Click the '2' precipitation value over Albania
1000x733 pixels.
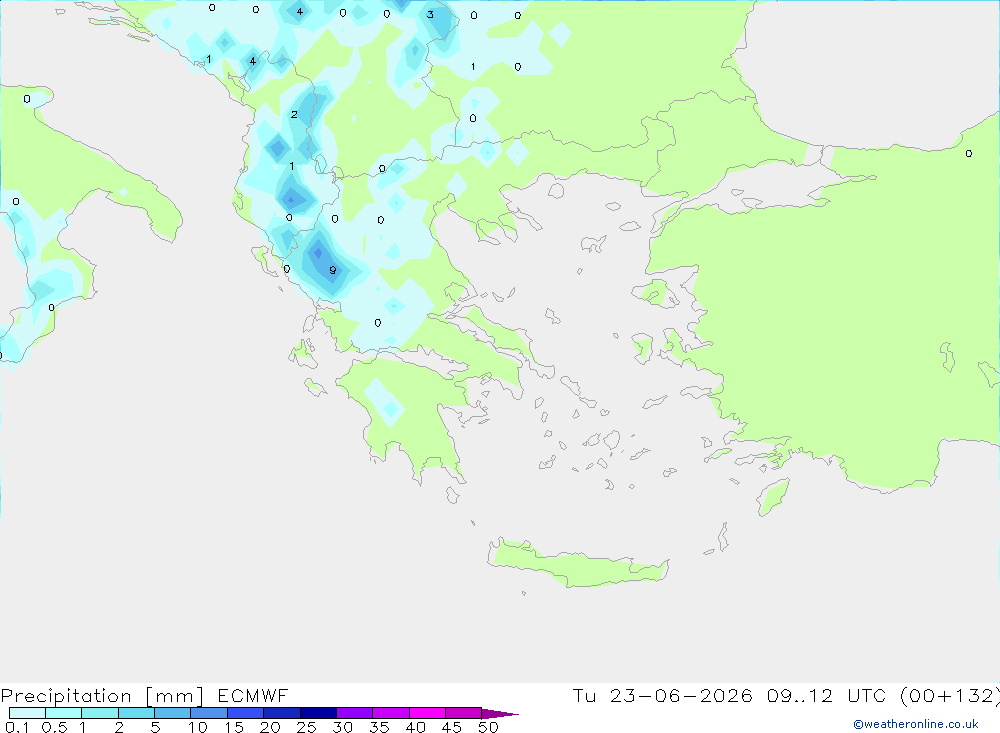click(x=294, y=115)
